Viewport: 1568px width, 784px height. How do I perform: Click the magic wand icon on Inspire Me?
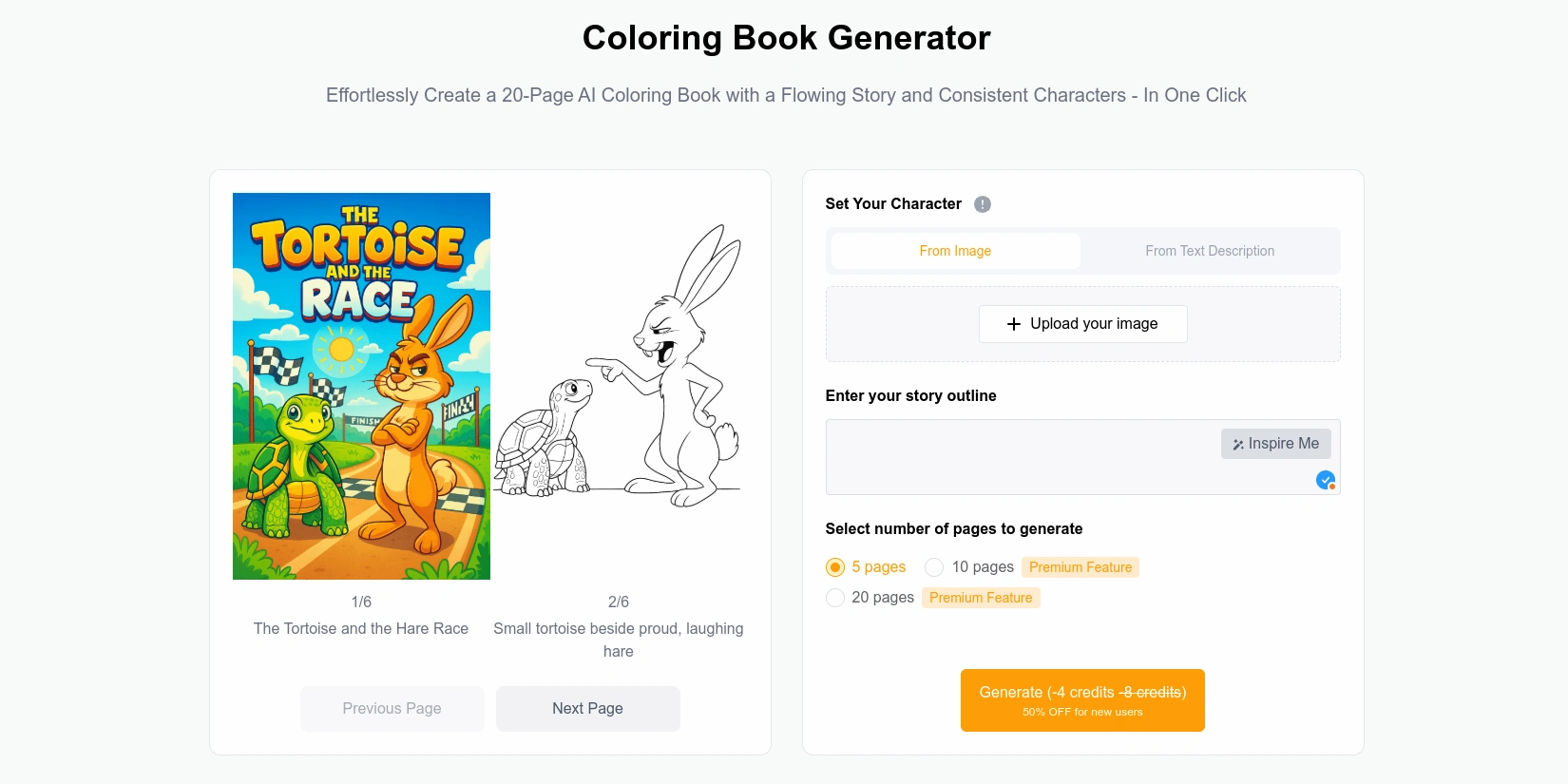pyautogui.click(x=1237, y=443)
